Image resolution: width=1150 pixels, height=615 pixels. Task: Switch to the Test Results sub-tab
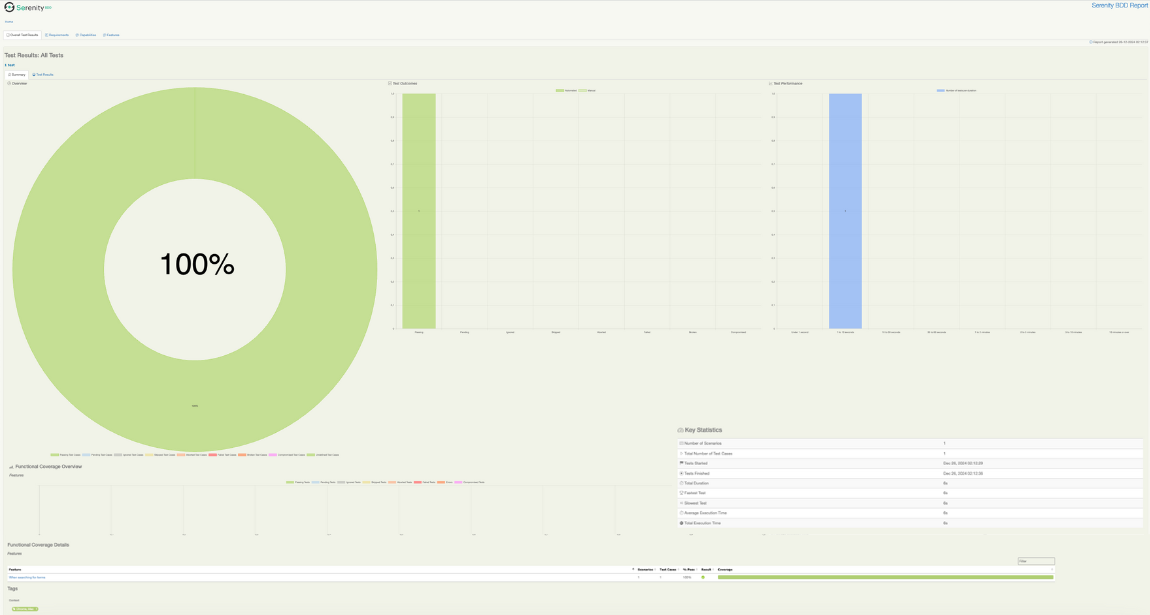[44, 74]
